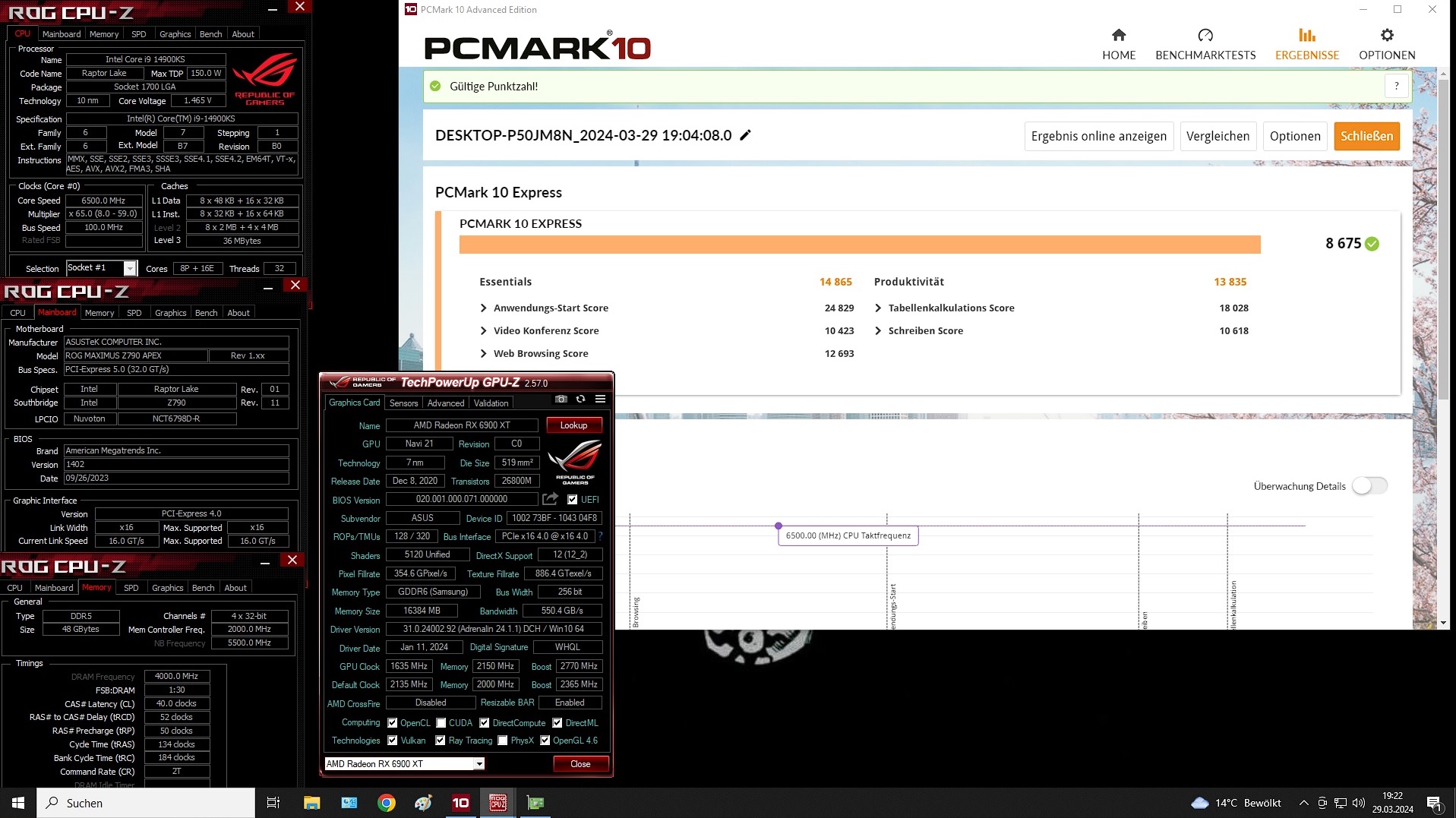Open File Explorer from taskbar
Image resolution: width=1456 pixels, height=818 pixels.
[x=311, y=803]
